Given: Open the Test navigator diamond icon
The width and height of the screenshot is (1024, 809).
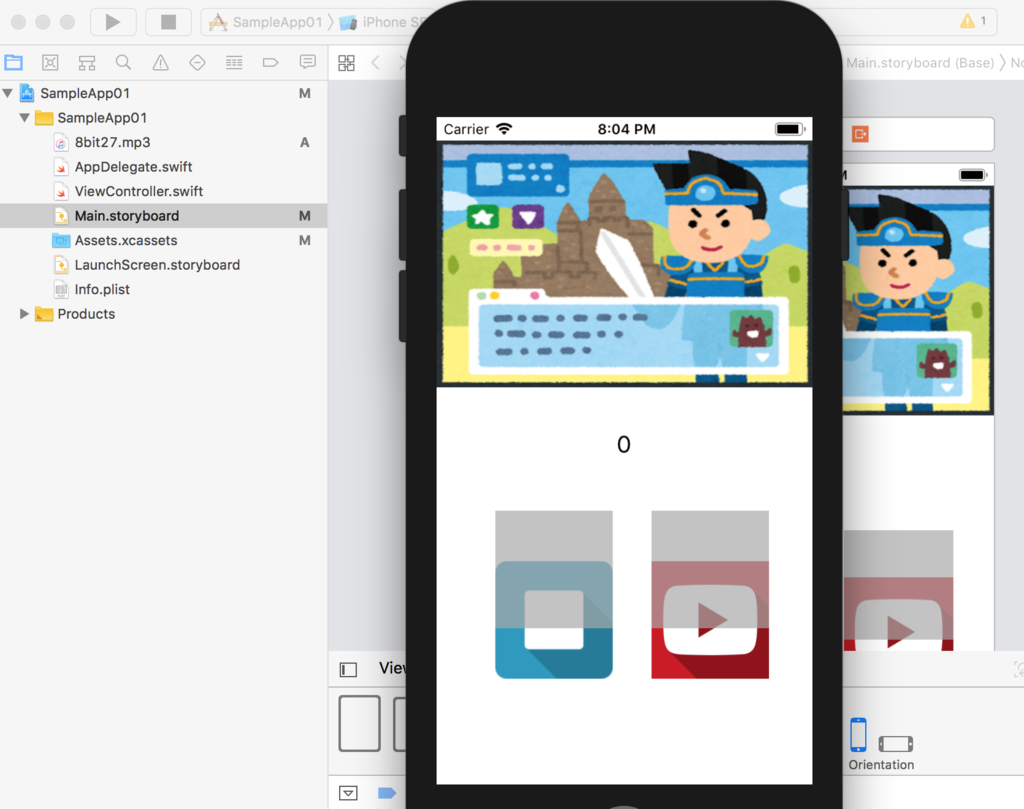Looking at the screenshot, I should [197, 63].
